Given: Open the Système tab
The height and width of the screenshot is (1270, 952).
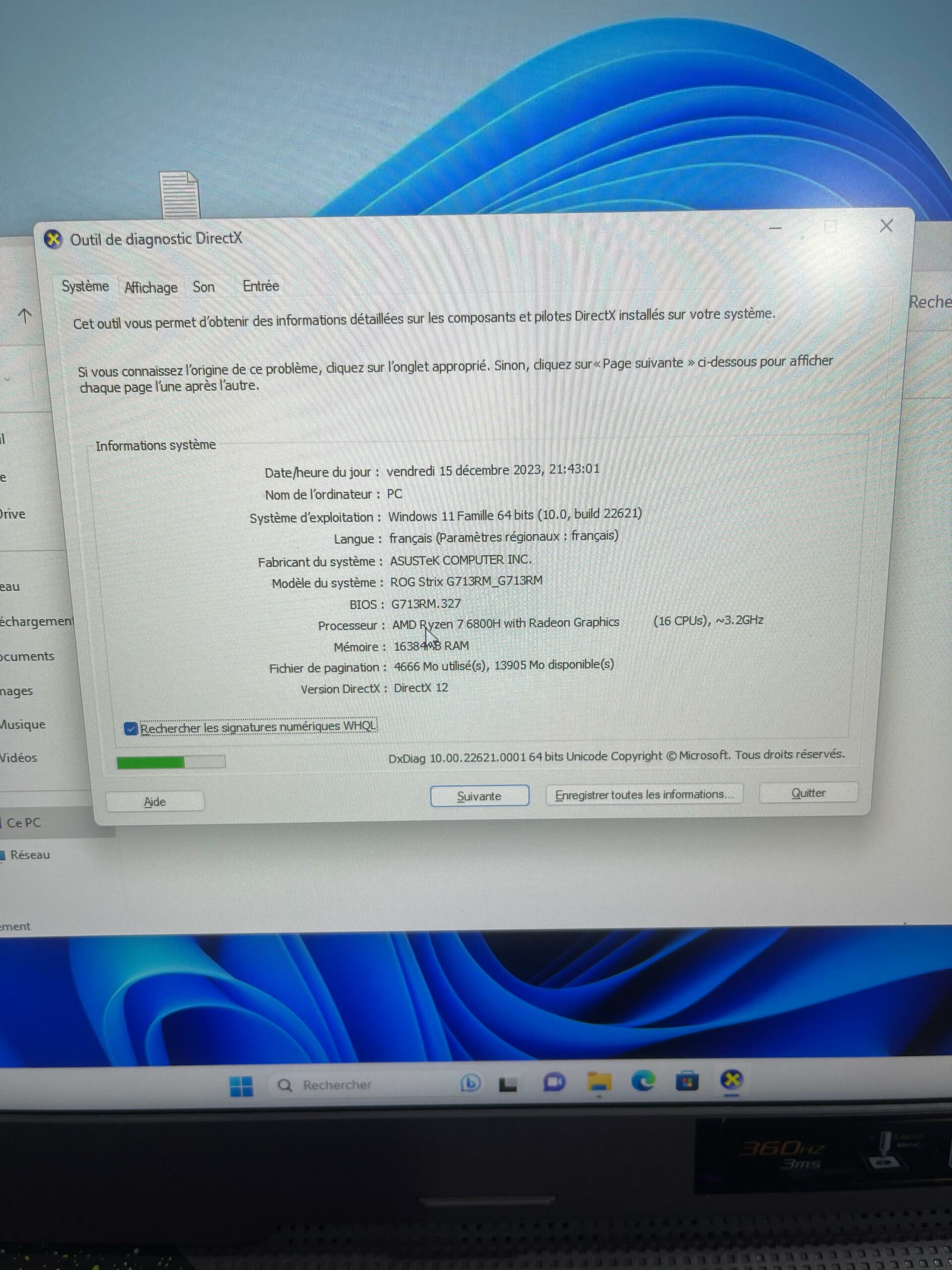Looking at the screenshot, I should 85,286.
